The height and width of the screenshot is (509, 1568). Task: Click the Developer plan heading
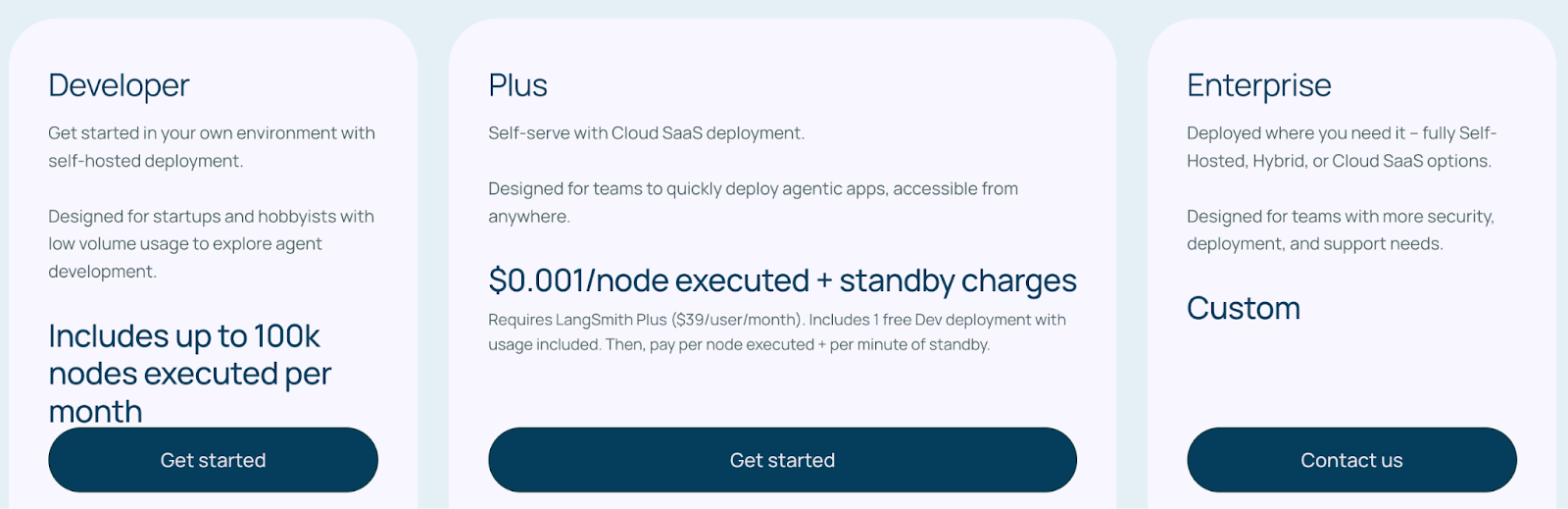coord(119,85)
